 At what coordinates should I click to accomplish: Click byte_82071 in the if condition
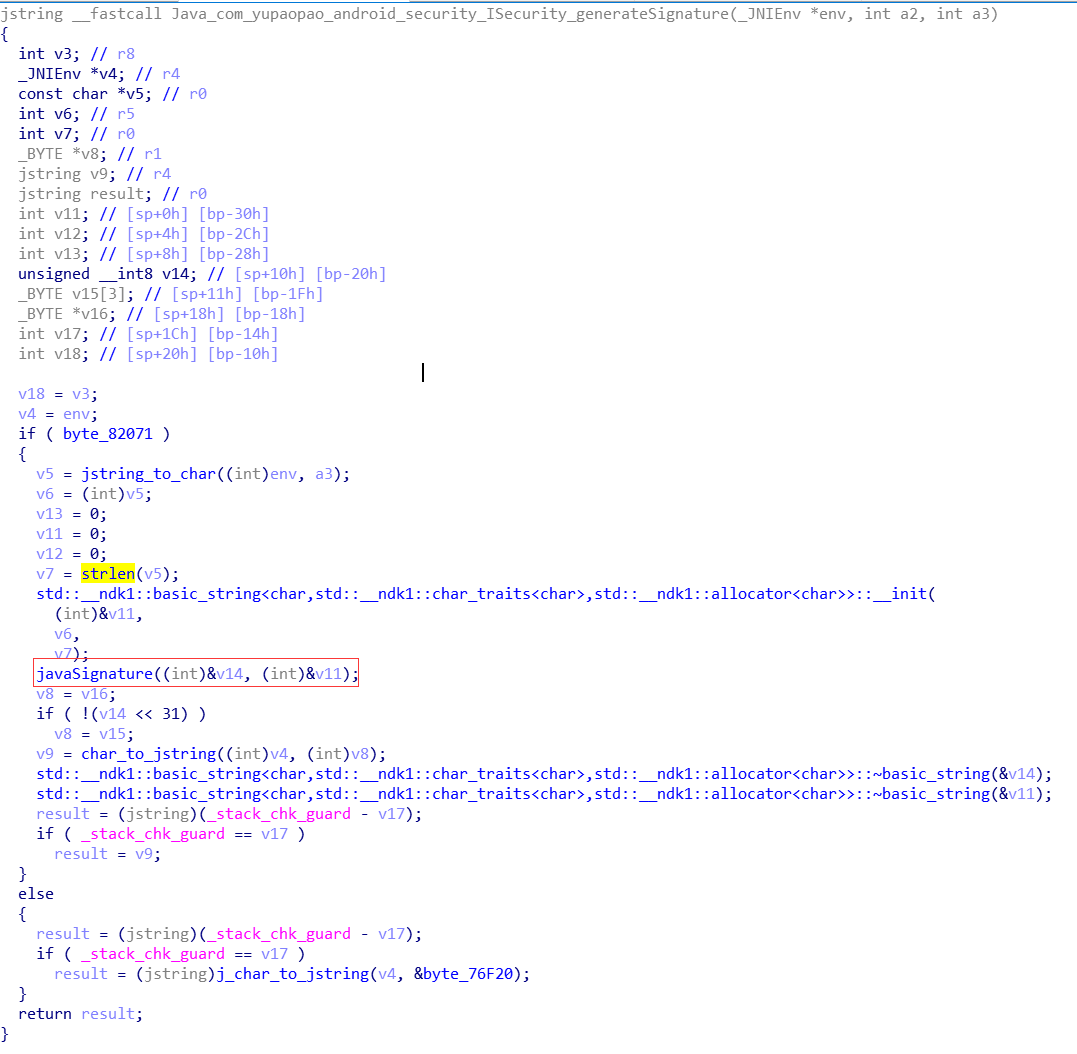[116, 434]
